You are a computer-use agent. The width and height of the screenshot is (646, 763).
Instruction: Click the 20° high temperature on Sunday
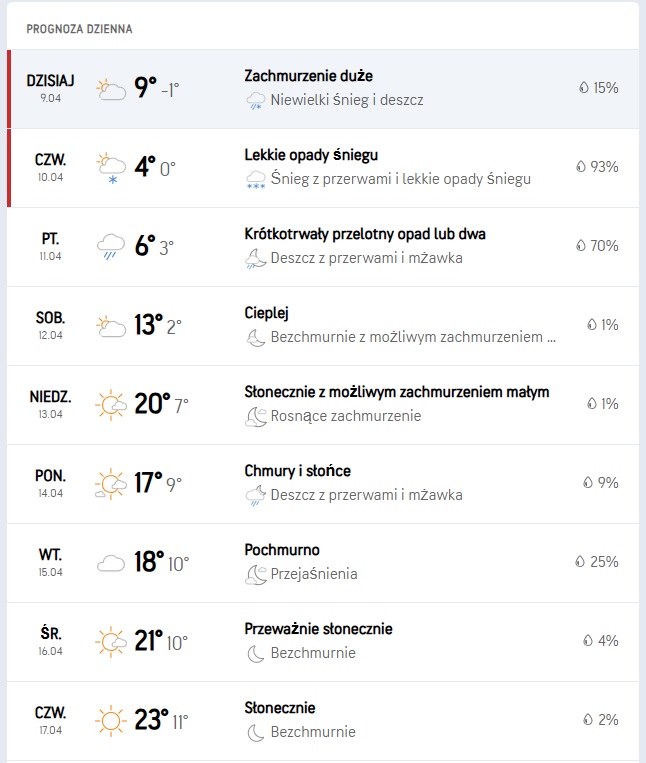pyautogui.click(x=152, y=404)
